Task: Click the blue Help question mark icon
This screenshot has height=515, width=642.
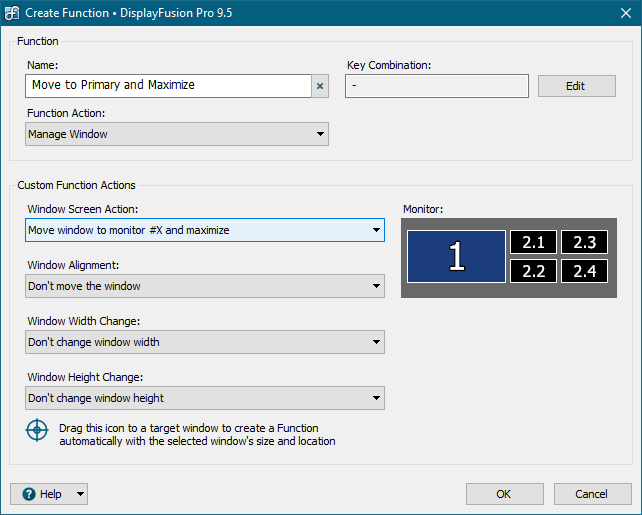Action: [x=29, y=494]
